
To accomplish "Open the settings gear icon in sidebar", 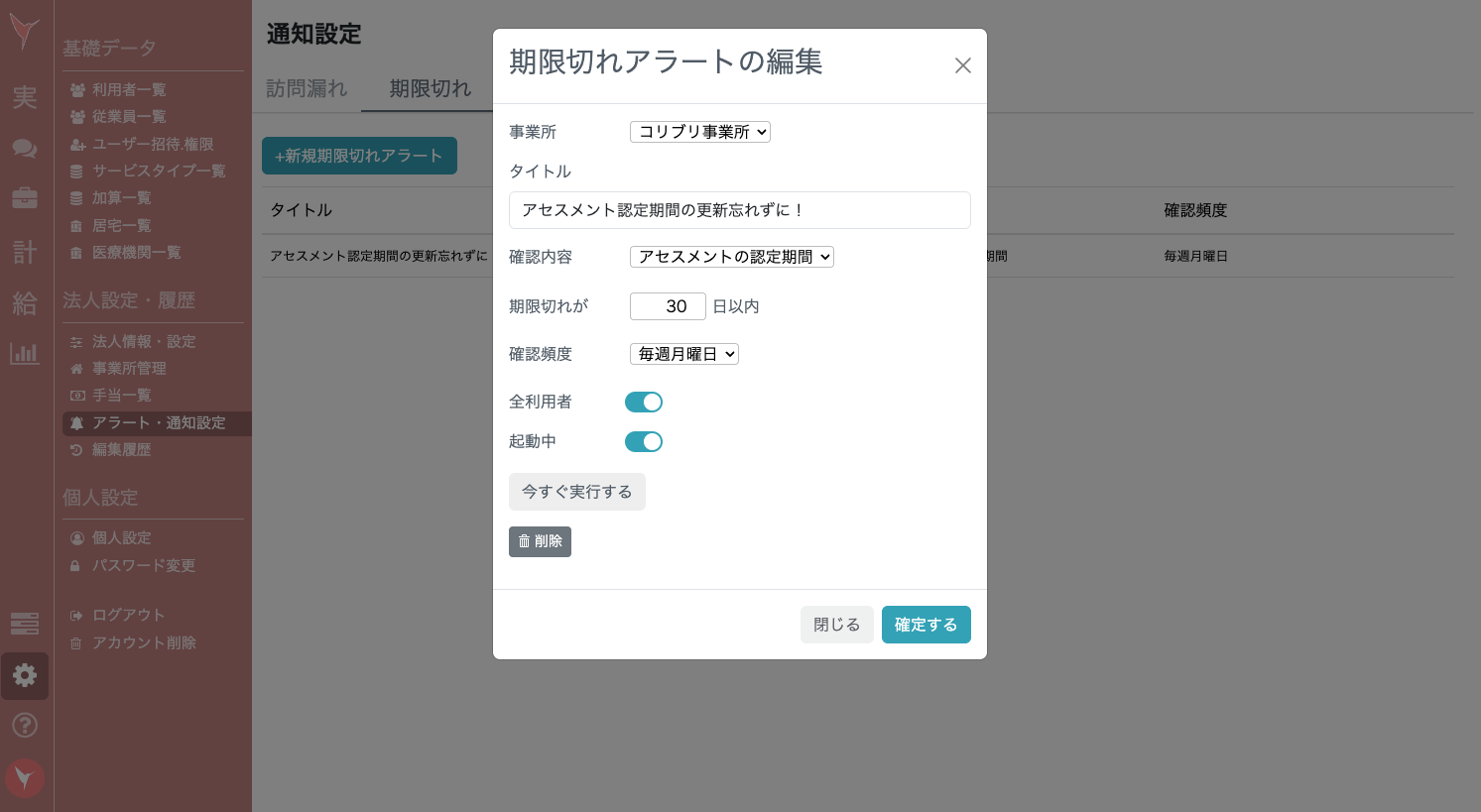I will (25, 675).
